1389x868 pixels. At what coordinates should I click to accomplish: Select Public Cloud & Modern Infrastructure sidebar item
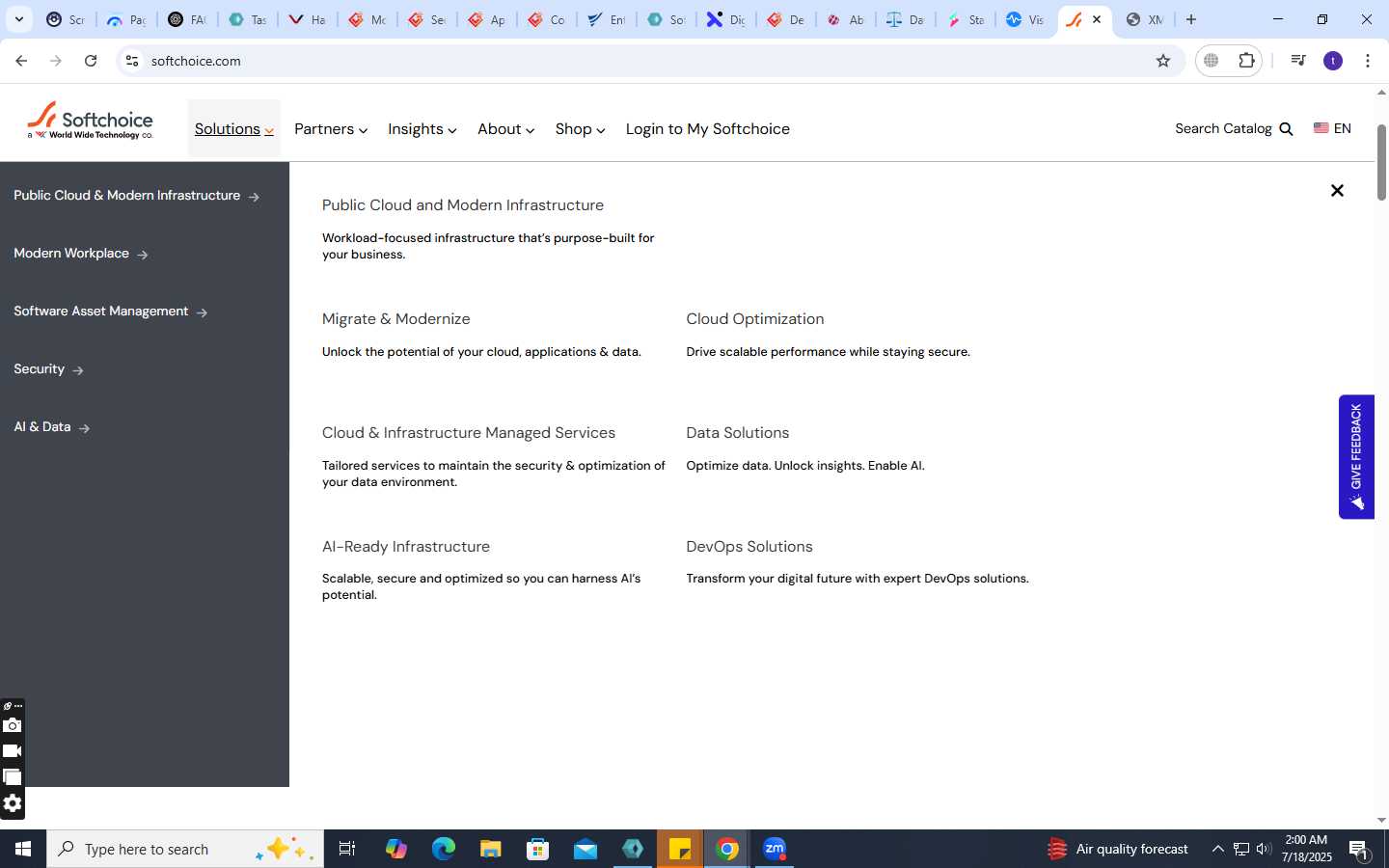tap(136, 196)
